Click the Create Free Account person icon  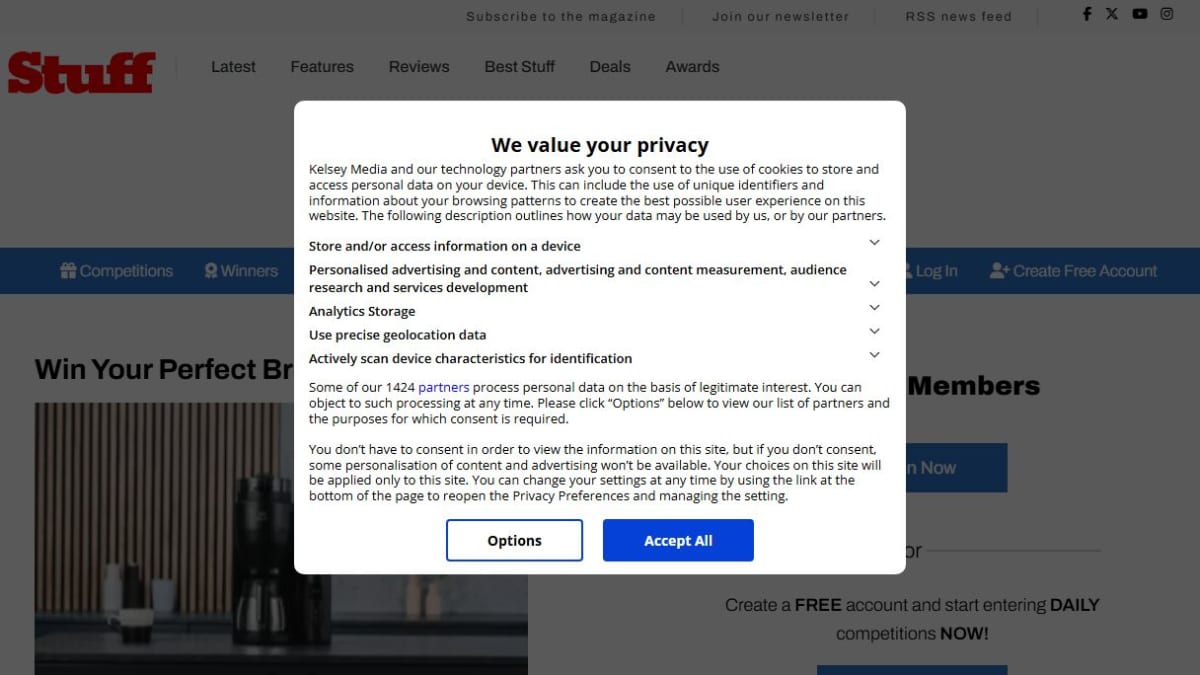coord(999,271)
